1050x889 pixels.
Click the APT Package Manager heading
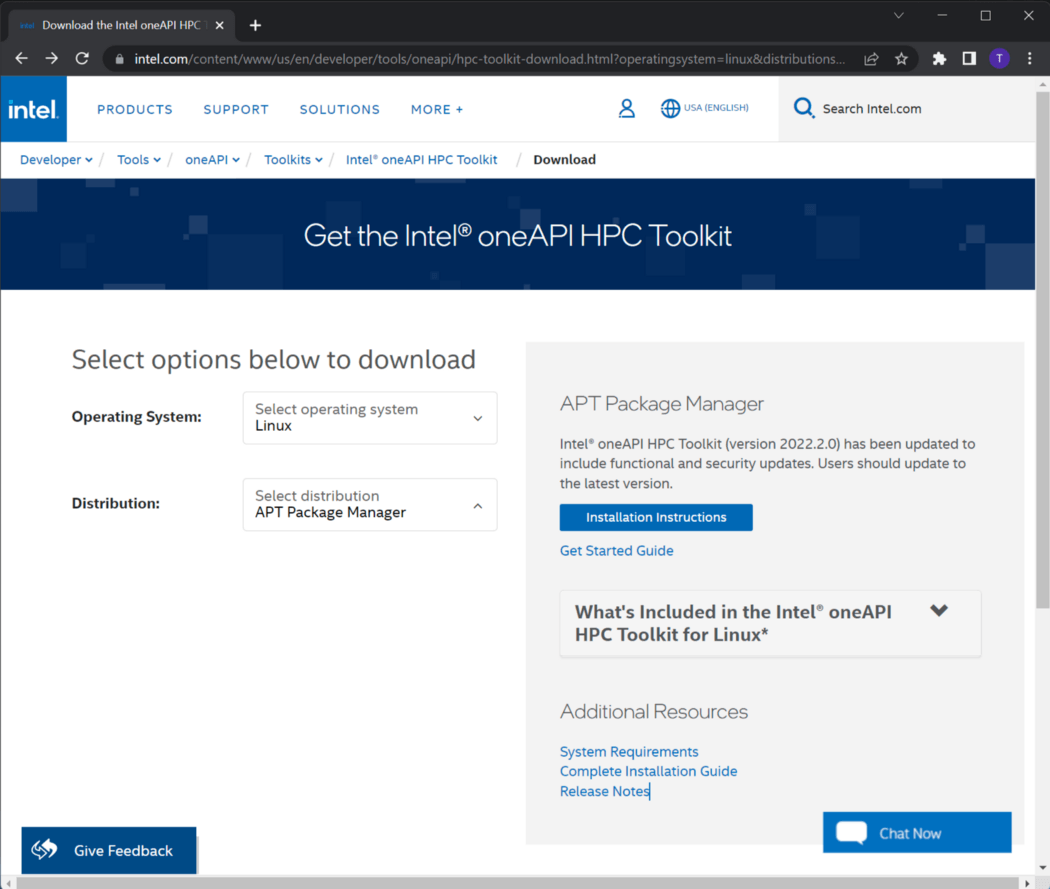(662, 404)
